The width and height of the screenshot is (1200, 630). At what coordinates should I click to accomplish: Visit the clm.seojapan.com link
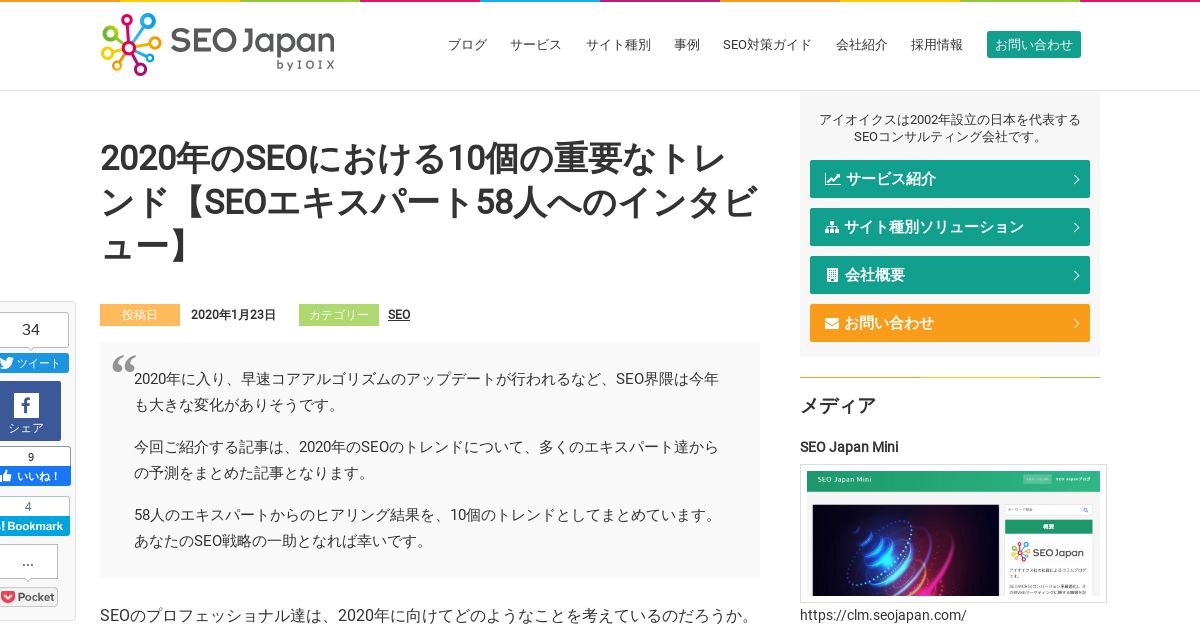point(883,615)
